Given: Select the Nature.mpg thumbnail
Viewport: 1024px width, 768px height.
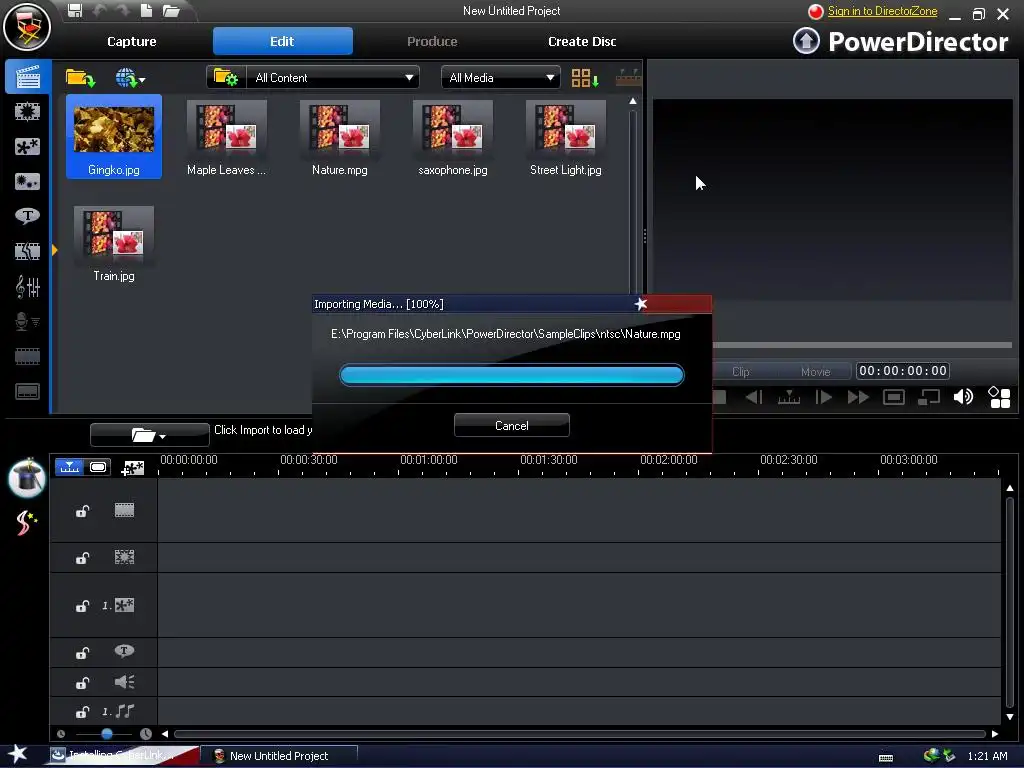Looking at the screenshot, I should [340, 138].
